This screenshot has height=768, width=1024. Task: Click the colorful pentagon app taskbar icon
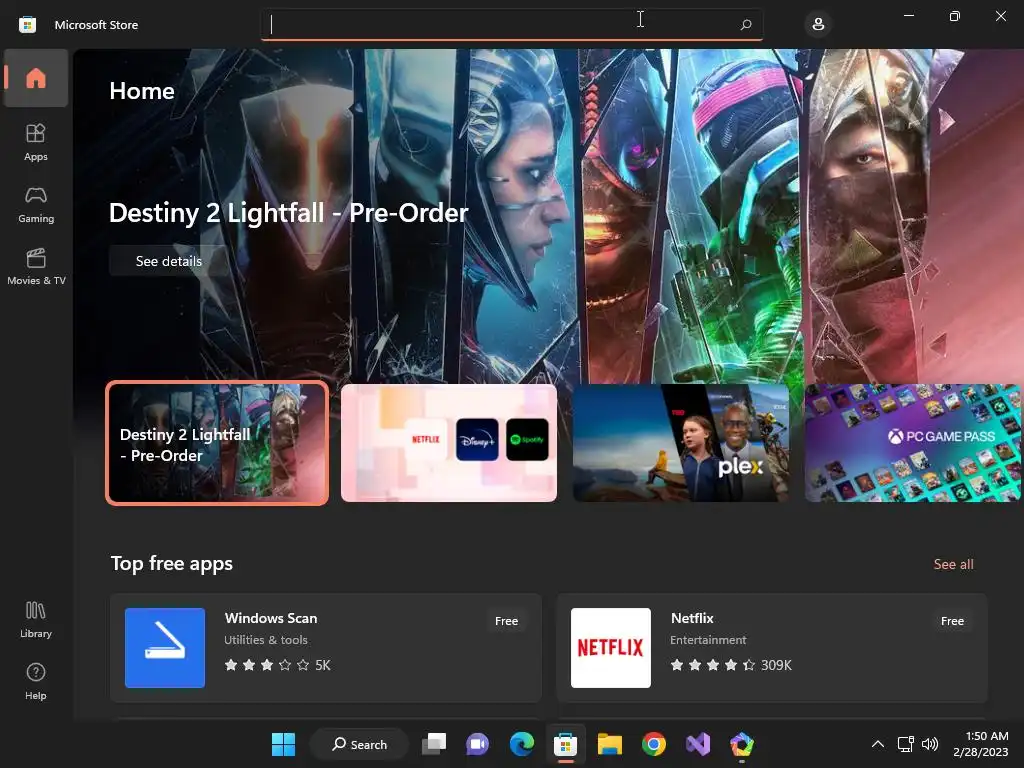pos(742,744)
